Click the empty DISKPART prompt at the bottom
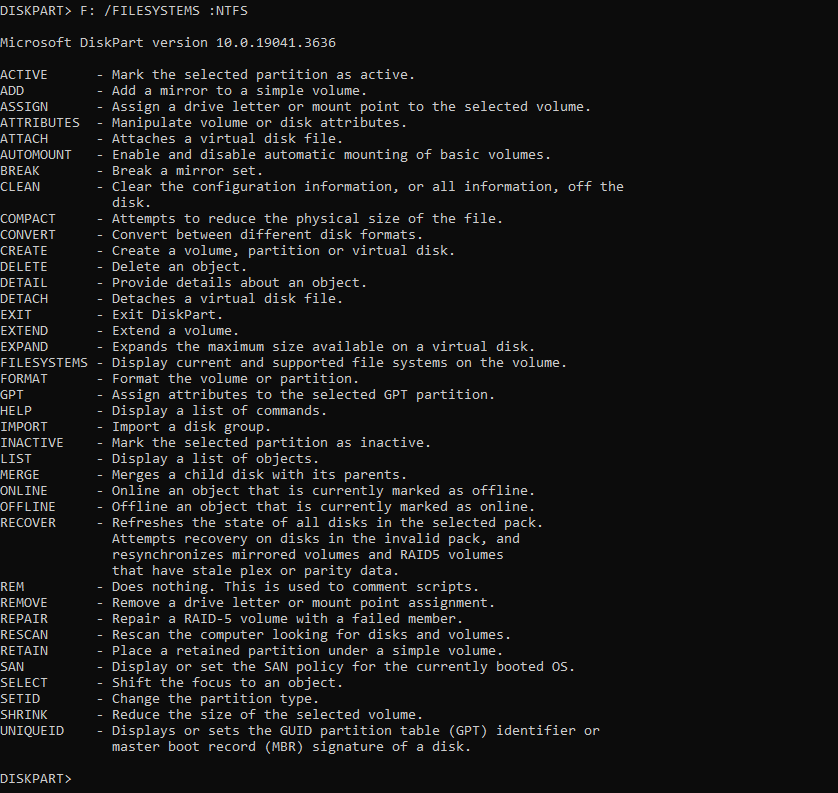The height and width of the screenshot is (793, 838). [x=36, y=778]
